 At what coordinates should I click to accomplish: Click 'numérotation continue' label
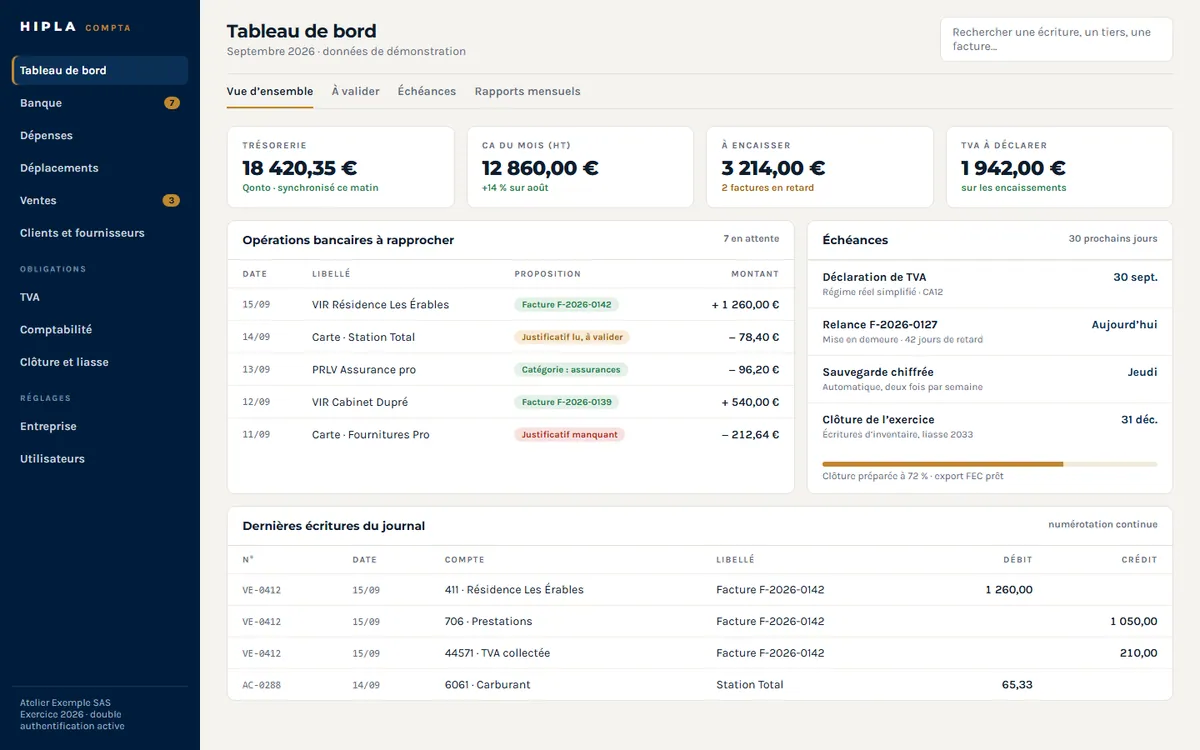(x=1103, y=524)
